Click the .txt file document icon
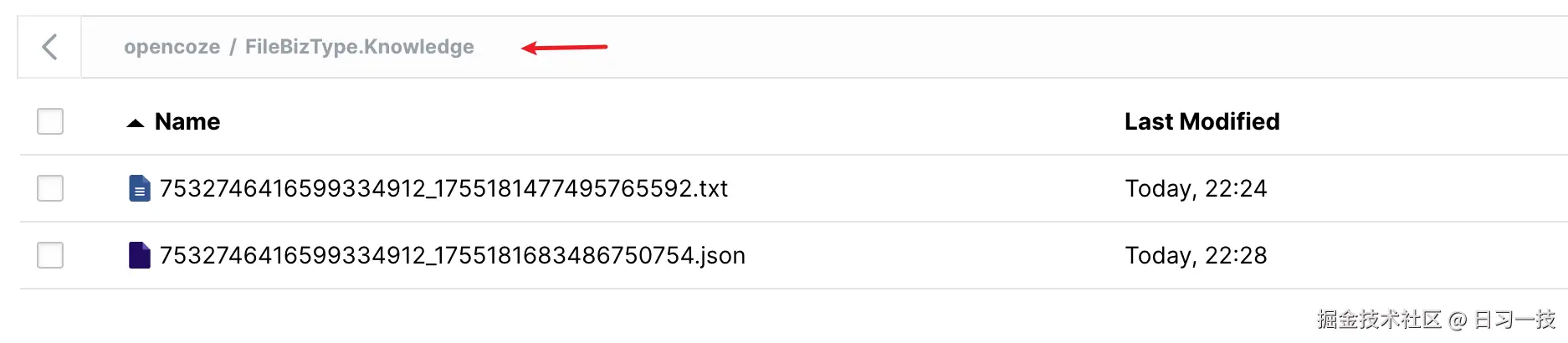The width and height of the screenshot is (1568, 343). (140, 188)
